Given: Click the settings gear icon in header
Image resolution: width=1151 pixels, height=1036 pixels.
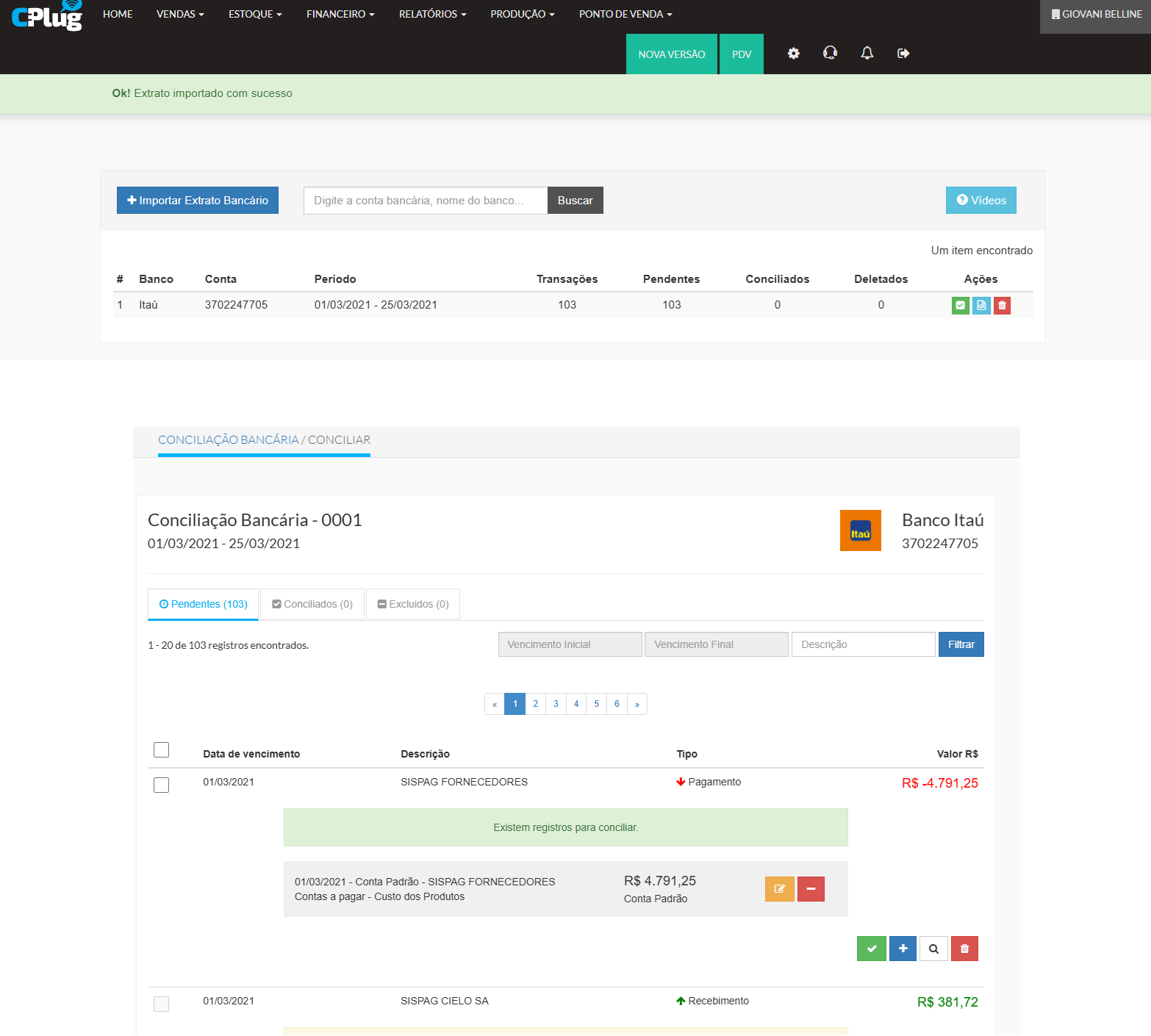Looking at the screenshot, I should click(793, 54).
